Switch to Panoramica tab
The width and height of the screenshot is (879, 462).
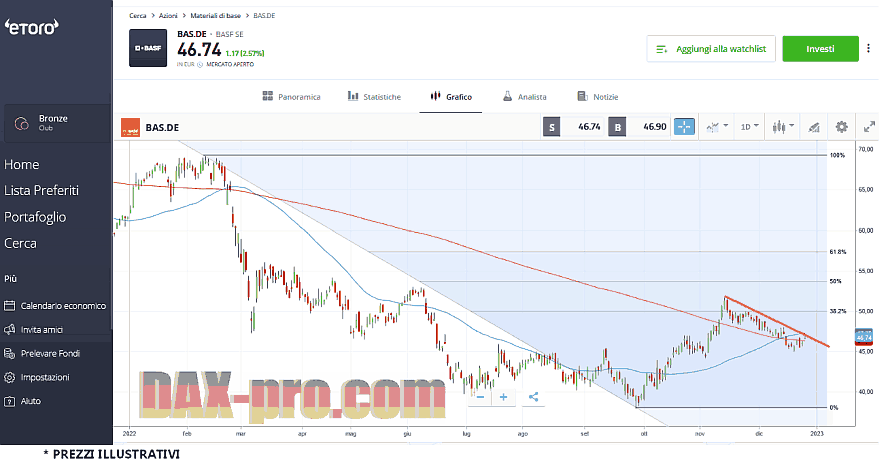click(291, 96)
